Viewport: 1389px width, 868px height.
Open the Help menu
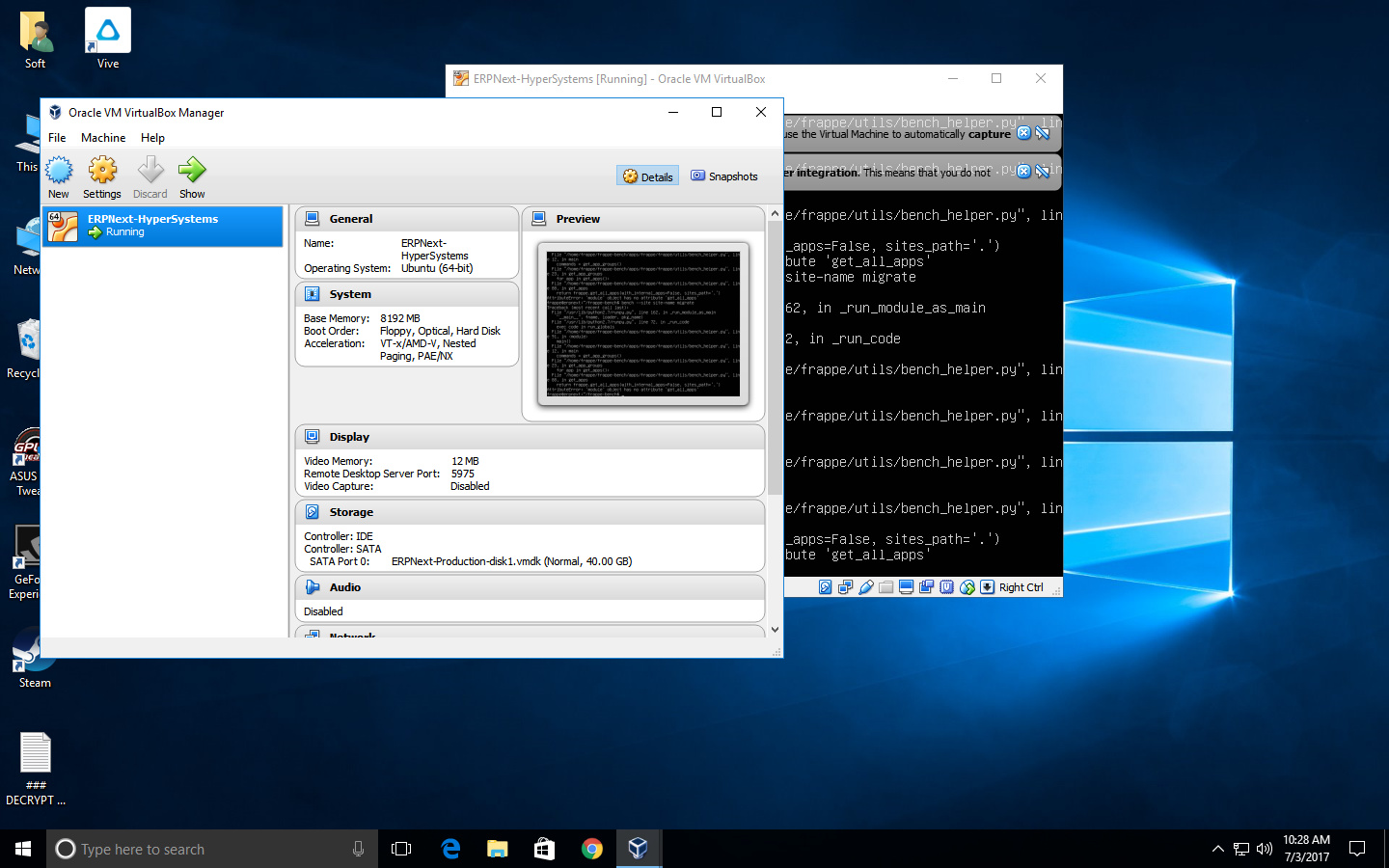click(x=152, y=138)
